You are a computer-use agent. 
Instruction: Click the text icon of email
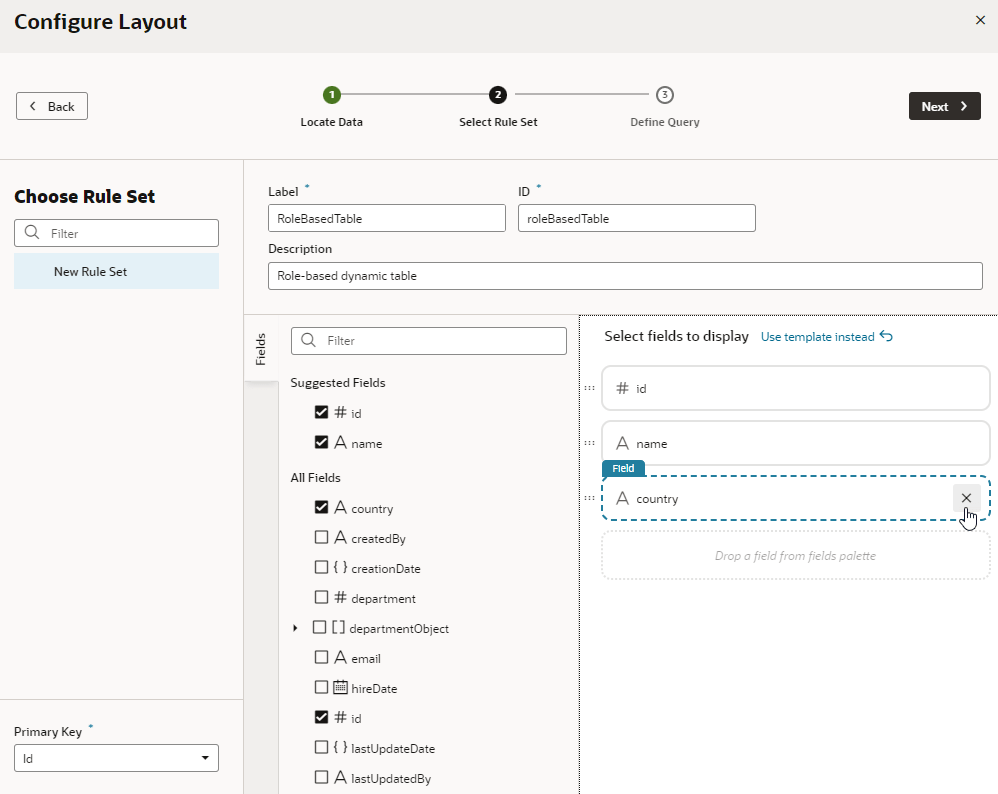coord(341,656)
